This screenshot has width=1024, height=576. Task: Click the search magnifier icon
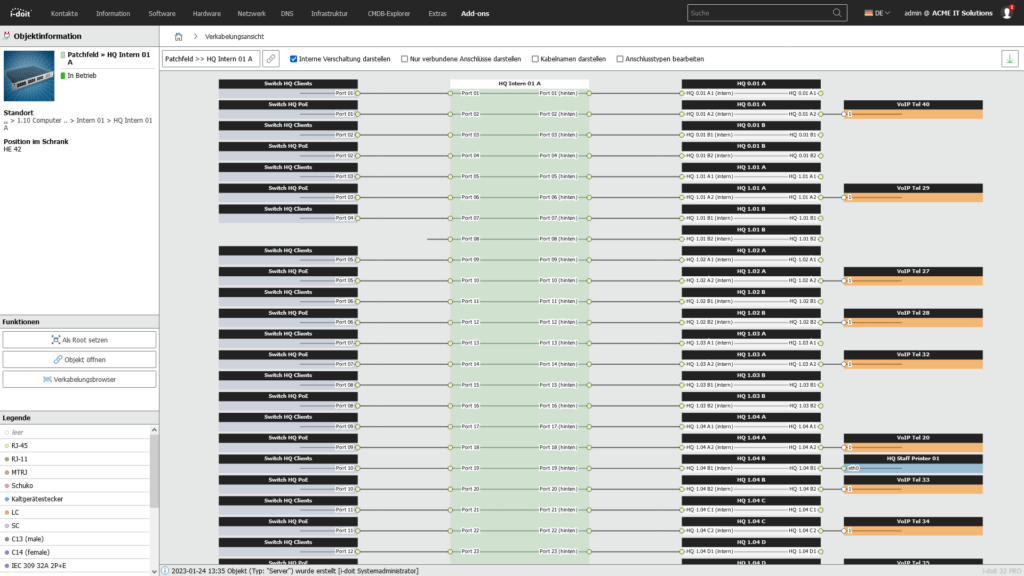836,13
